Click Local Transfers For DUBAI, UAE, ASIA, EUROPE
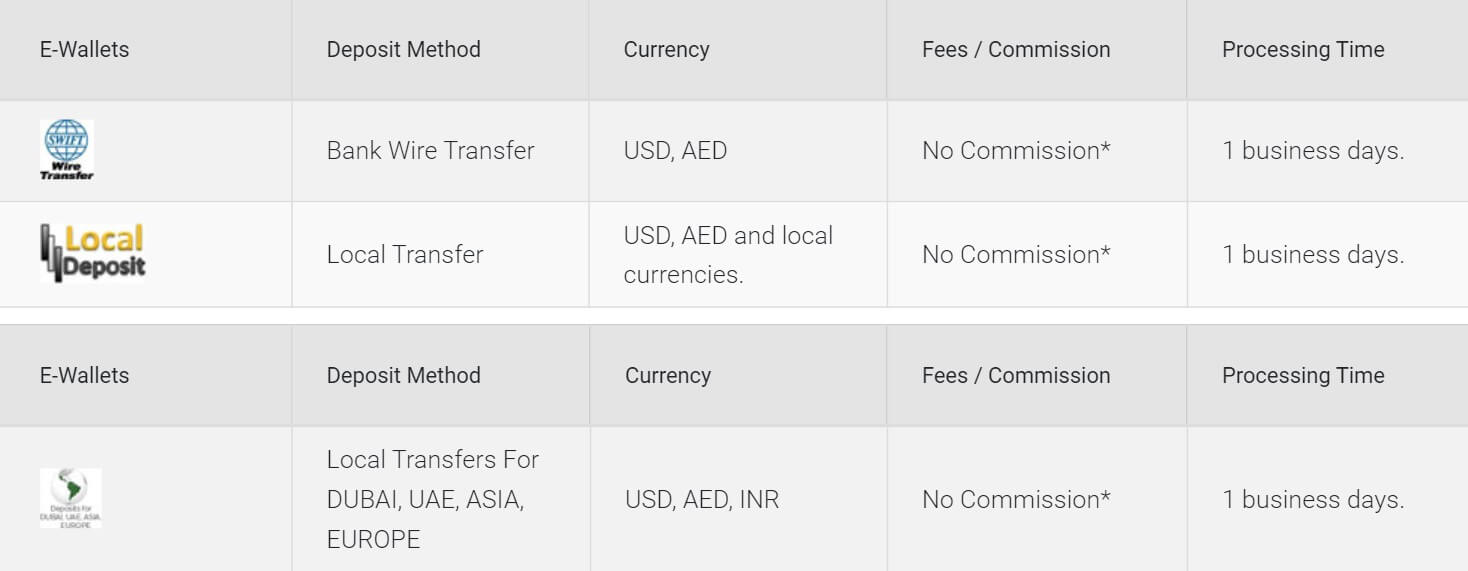Screen dimensions: 1468x571 point(433,499)
